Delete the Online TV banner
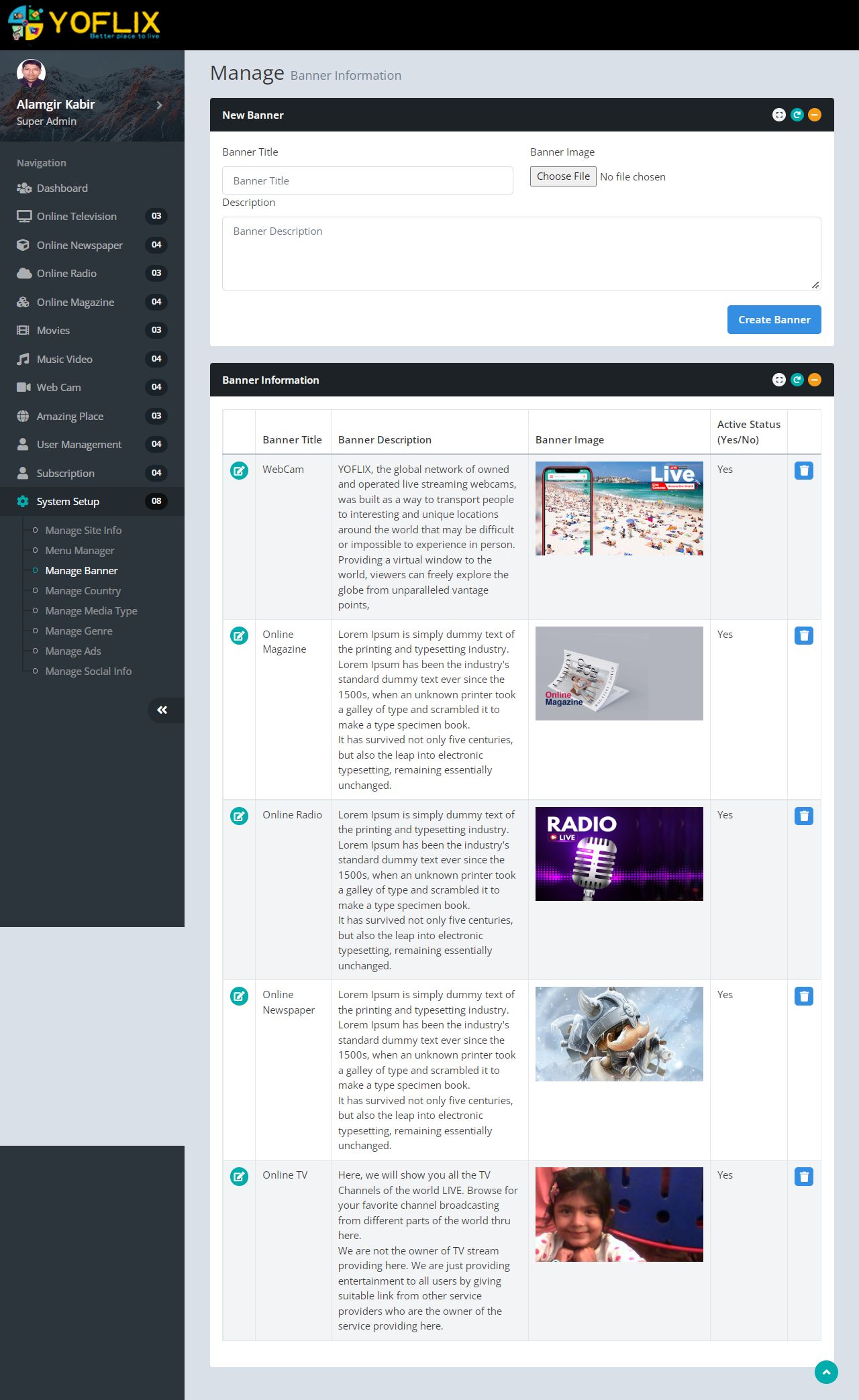This screenshot has height=1400, width=859. pyautogui.click(x=804, y=1177)
